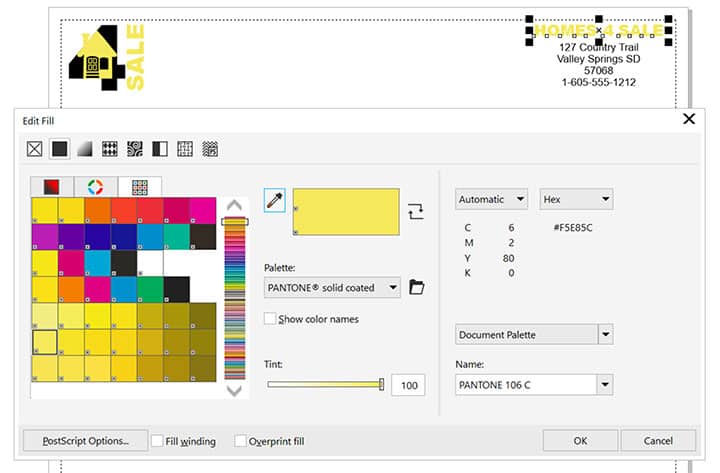Check the Overprint fill option

pos(240,441)
